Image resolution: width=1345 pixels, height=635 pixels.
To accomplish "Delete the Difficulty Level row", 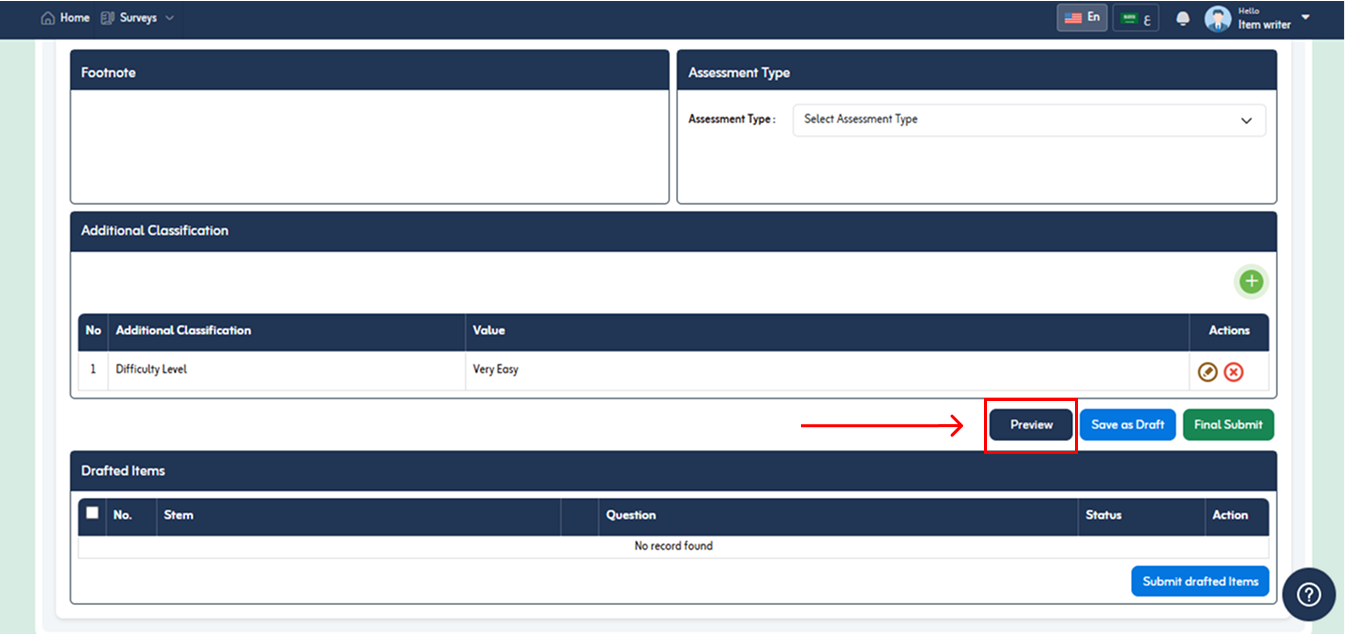I will point(1234,372).
